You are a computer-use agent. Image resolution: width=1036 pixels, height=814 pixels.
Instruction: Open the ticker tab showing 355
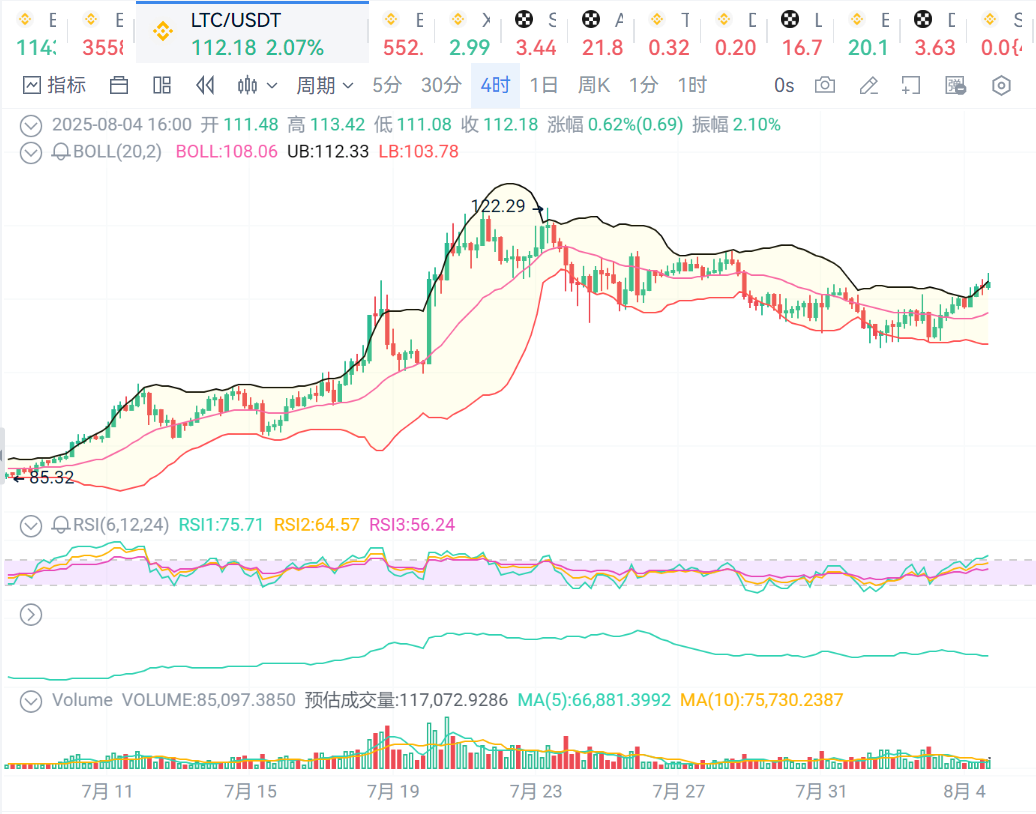102,33
